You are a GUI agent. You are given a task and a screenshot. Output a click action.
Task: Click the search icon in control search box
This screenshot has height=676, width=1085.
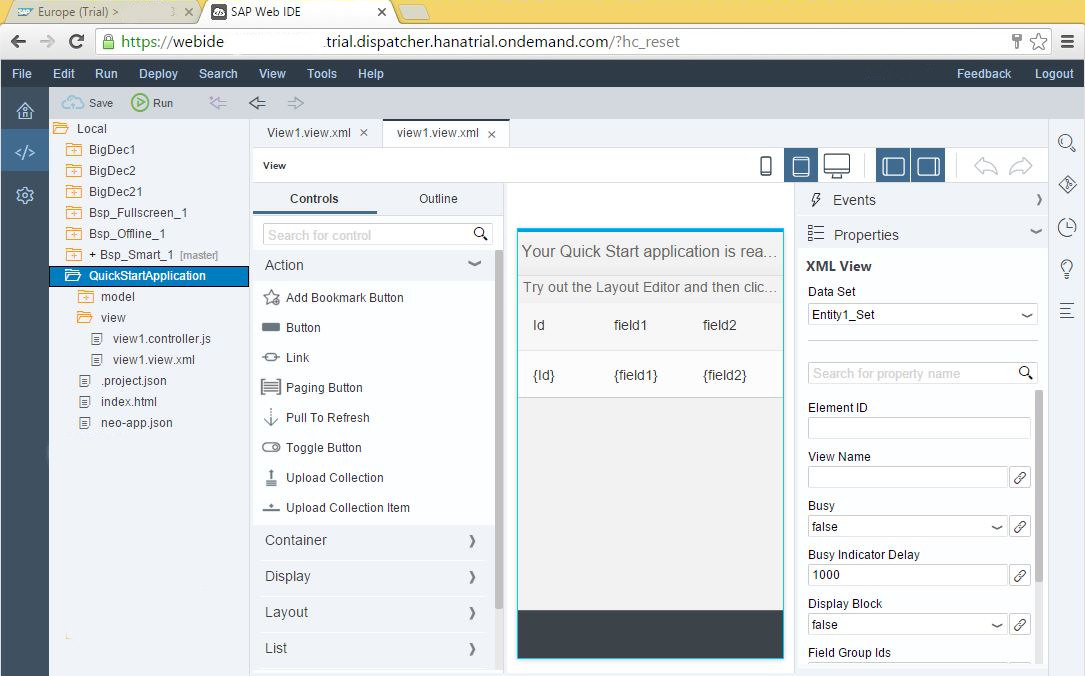(480, 234)
